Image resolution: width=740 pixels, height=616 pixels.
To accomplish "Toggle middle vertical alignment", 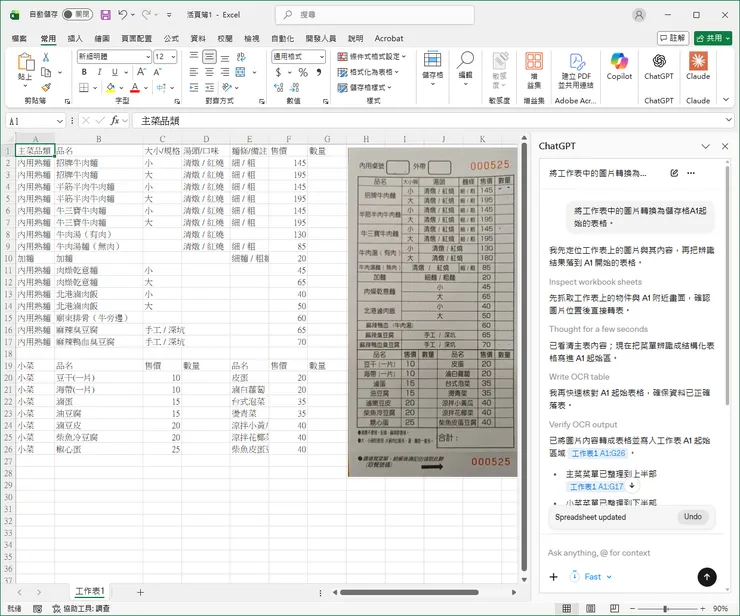I will click(x=210, y=57).
